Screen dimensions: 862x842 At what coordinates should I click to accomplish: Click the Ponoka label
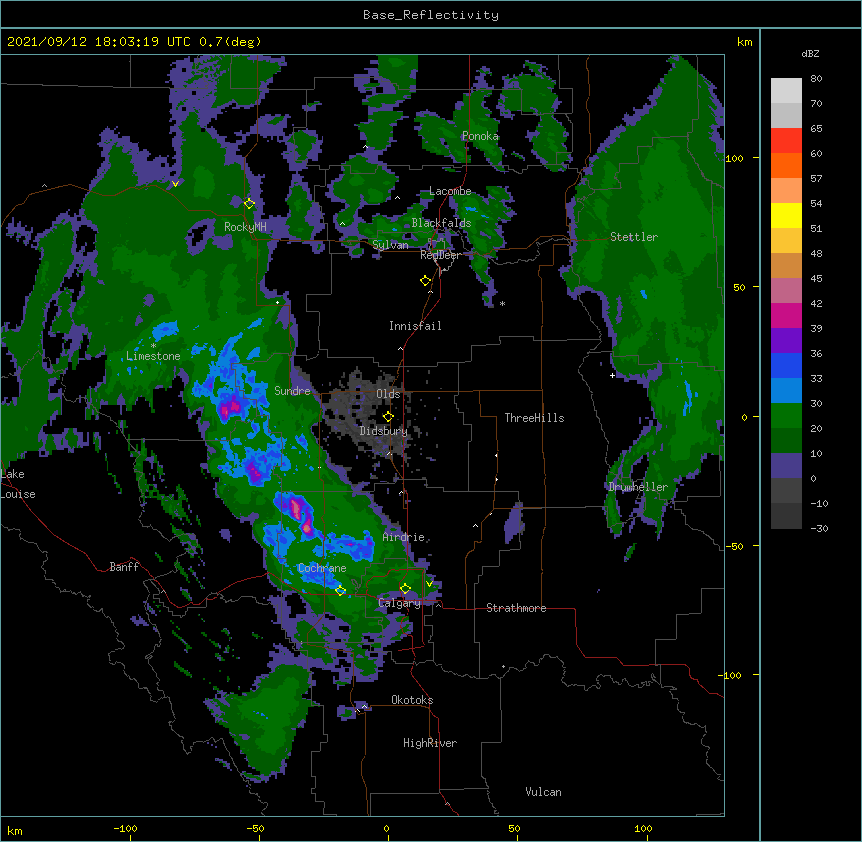coord(480,136)
